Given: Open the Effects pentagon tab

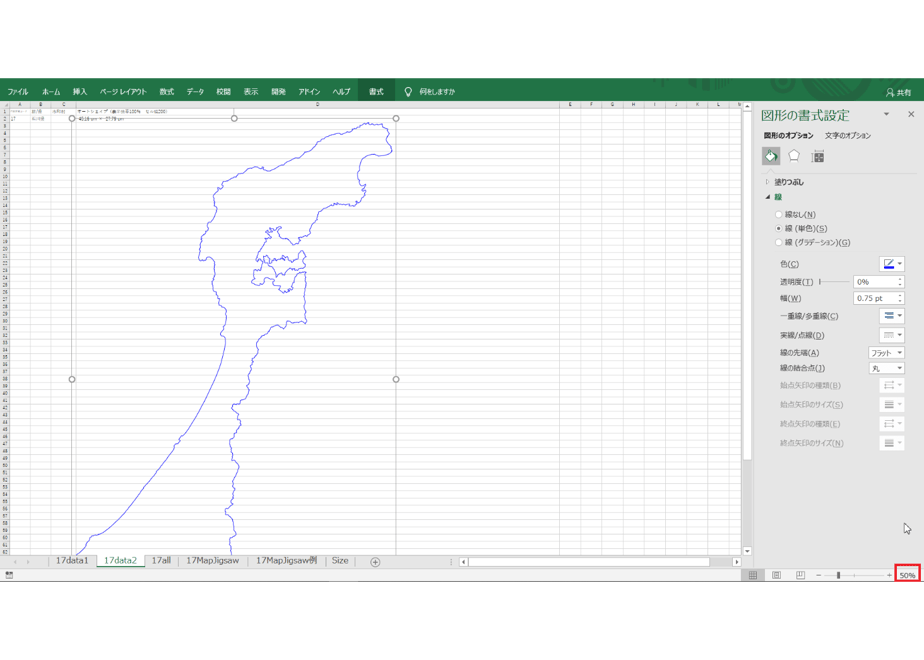Looking at the screenshot, I should point(794,156).
